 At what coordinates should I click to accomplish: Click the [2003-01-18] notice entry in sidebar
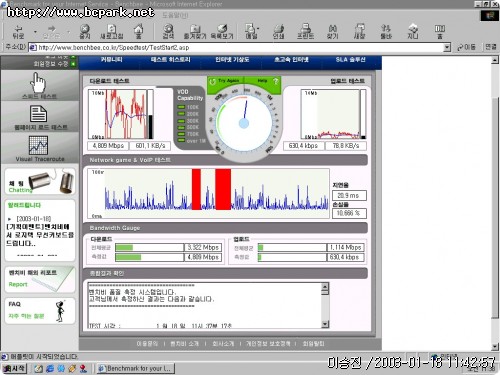tap(34, 219)
